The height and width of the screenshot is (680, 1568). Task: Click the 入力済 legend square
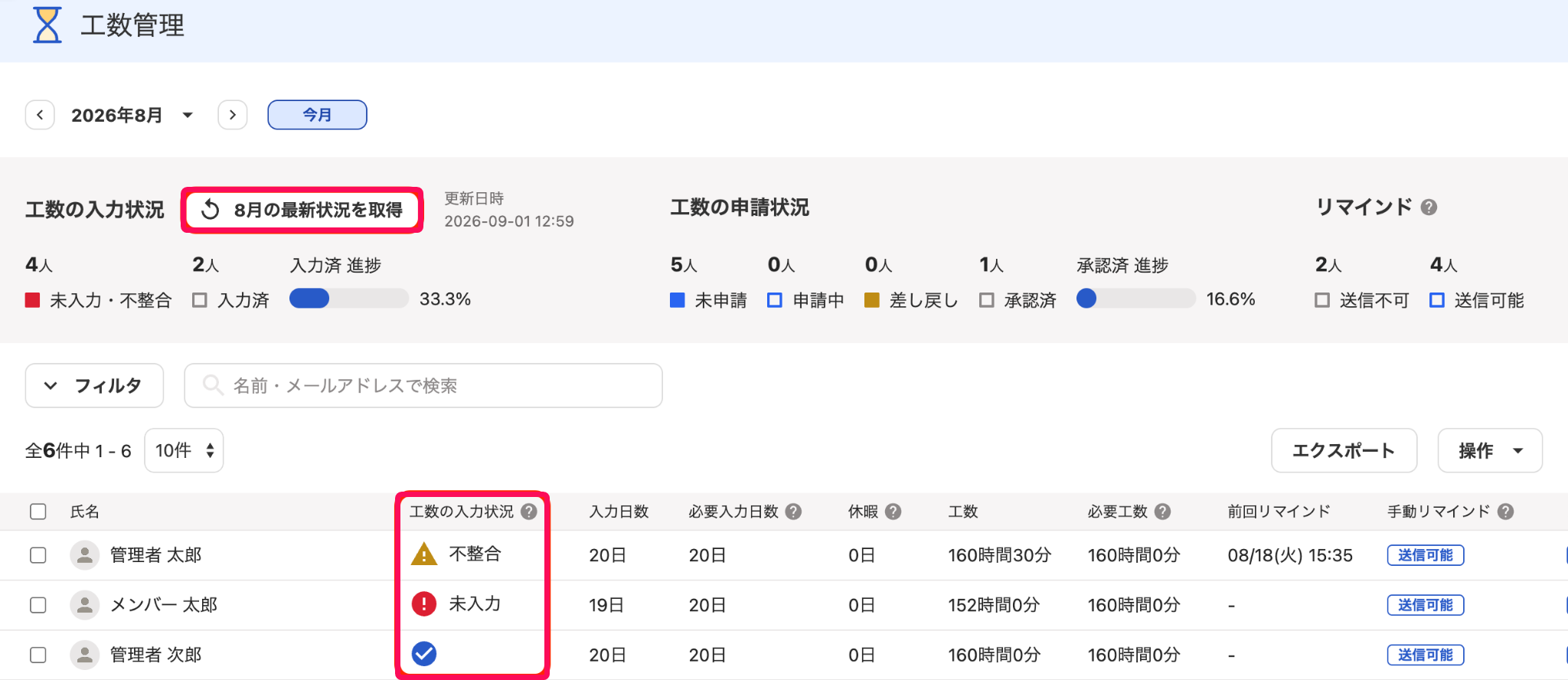pos(200,300)
